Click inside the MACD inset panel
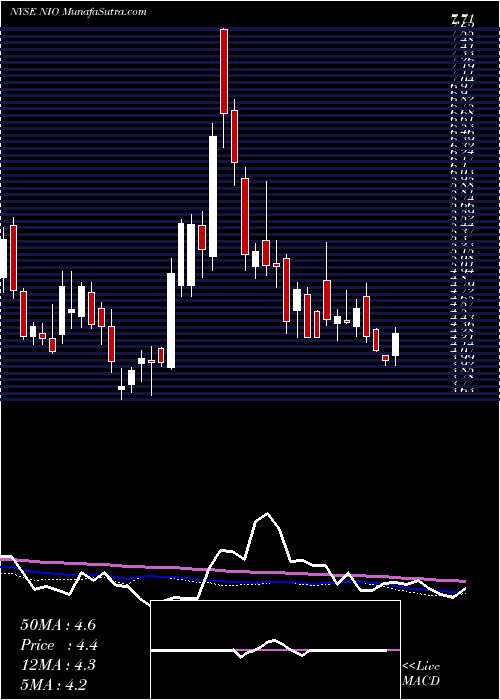Viewport: 500px width, 700px height. pos(275,650)
